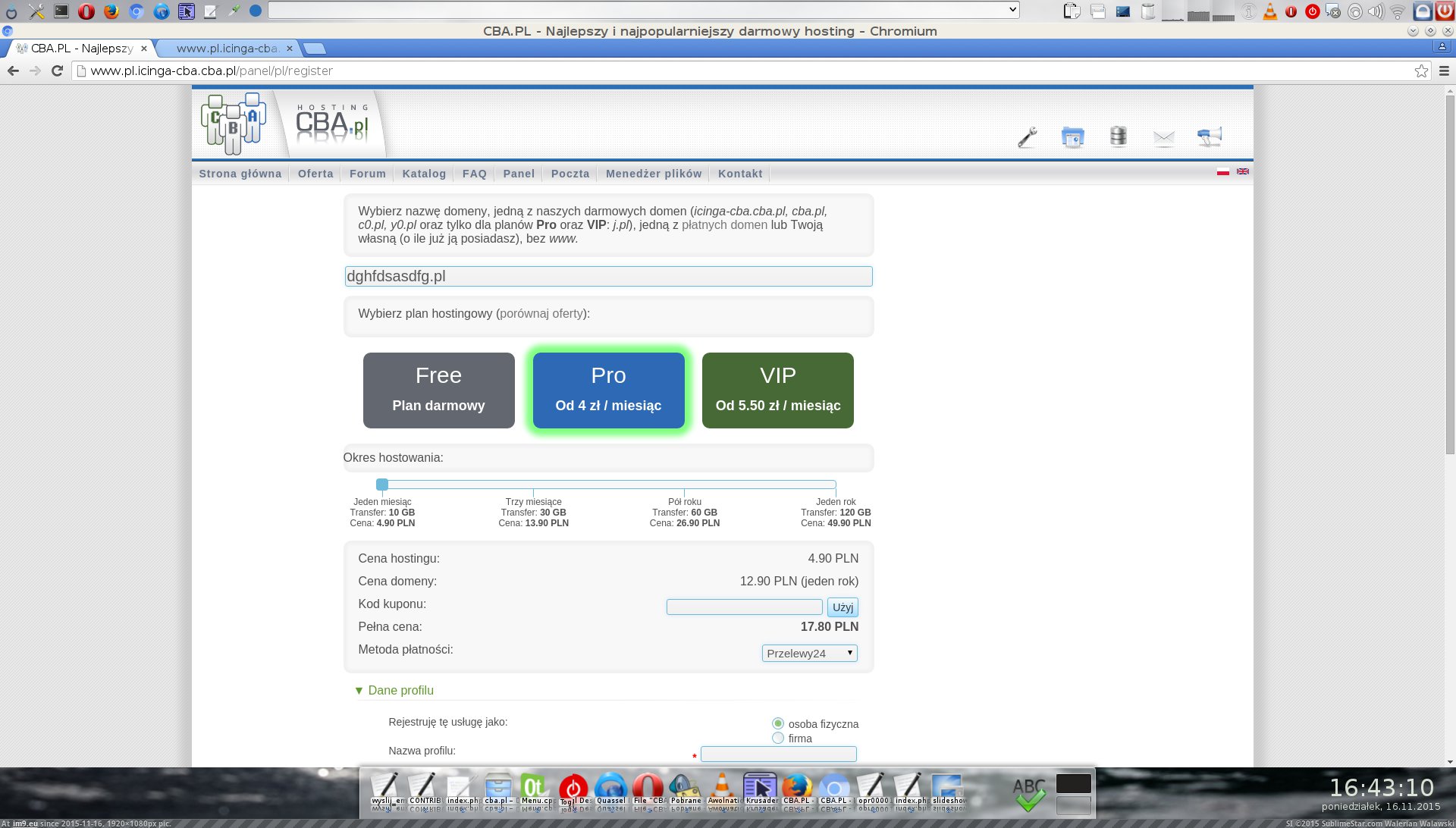Click the hosting period slider handle
Viewport: 1456px width, 828px height.
382,485
